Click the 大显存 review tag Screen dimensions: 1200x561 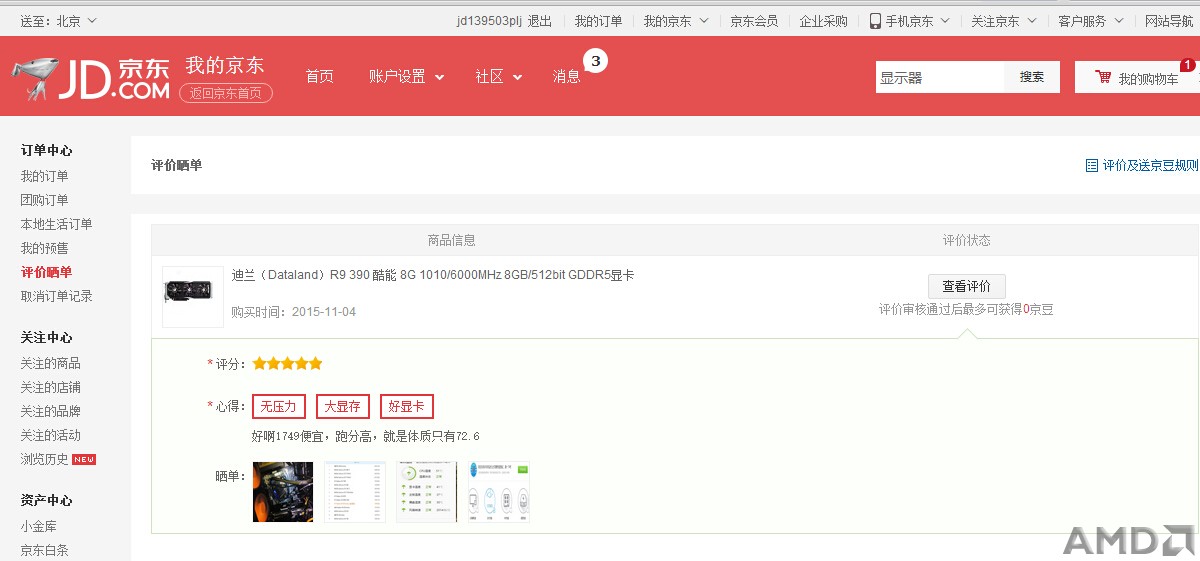coord(343,406)
